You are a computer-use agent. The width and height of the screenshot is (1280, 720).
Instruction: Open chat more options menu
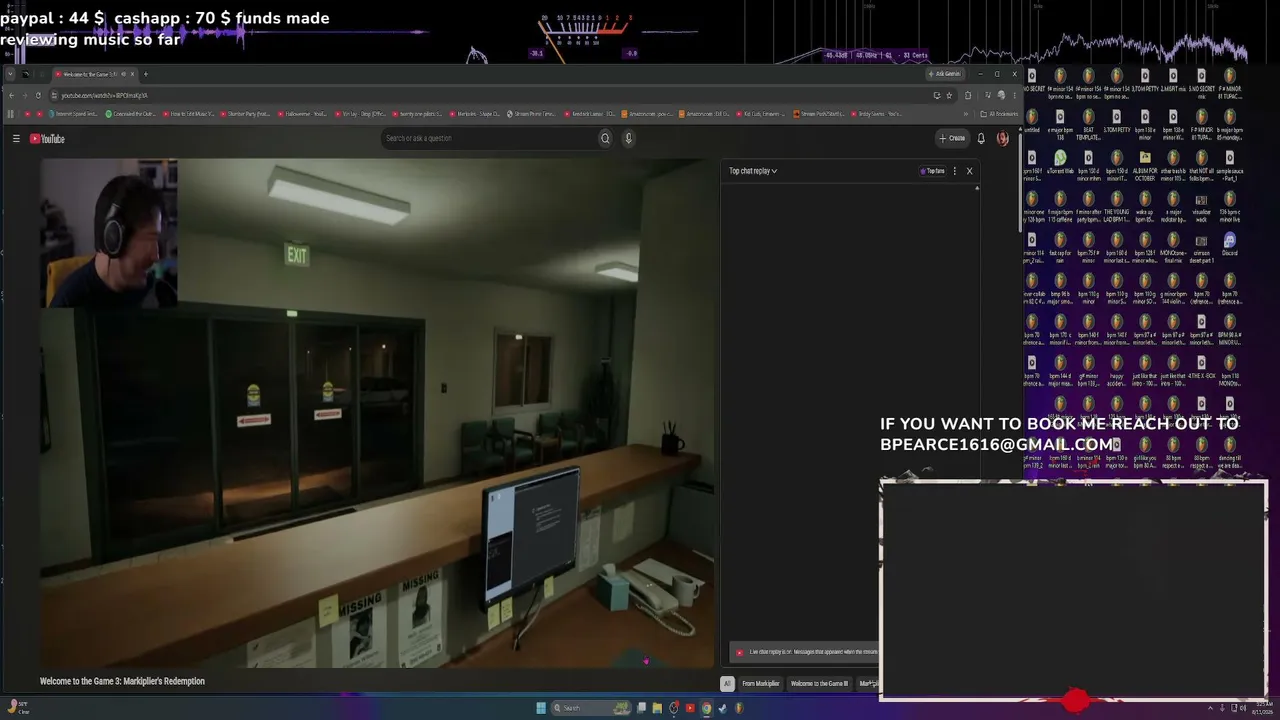coord(954,171)
